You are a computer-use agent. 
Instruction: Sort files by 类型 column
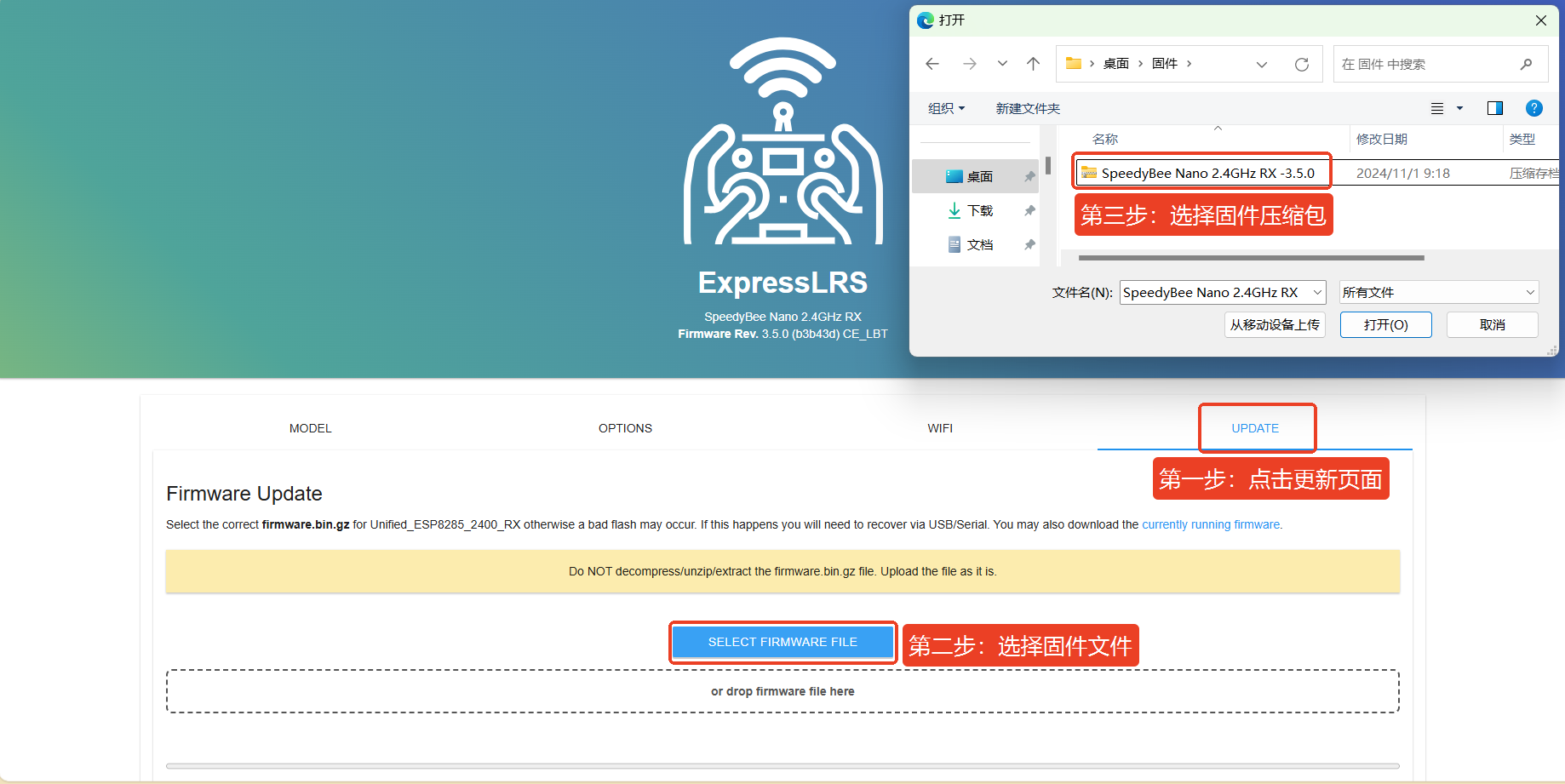click(1522, 139)
